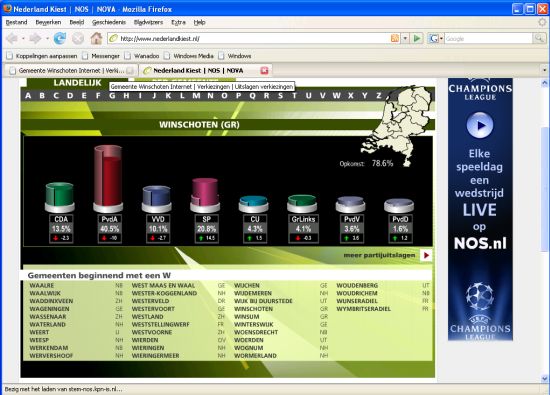550x395 pixels.
Task: Click the scrollbar up arrow
Action: coord(544,83)
